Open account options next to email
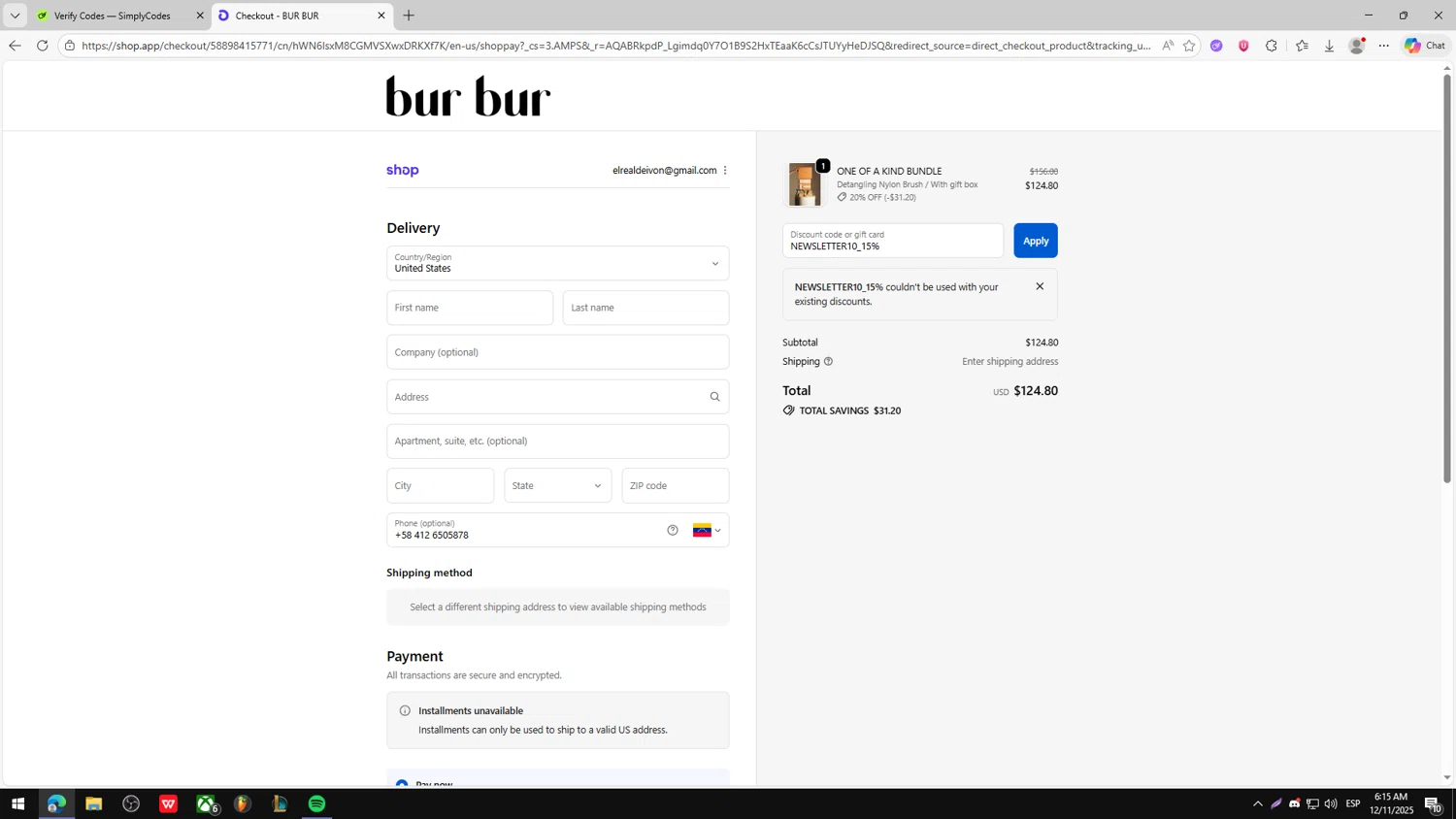Image resolution: width=1456 pixels, height=819 pixels. (725, 170)
